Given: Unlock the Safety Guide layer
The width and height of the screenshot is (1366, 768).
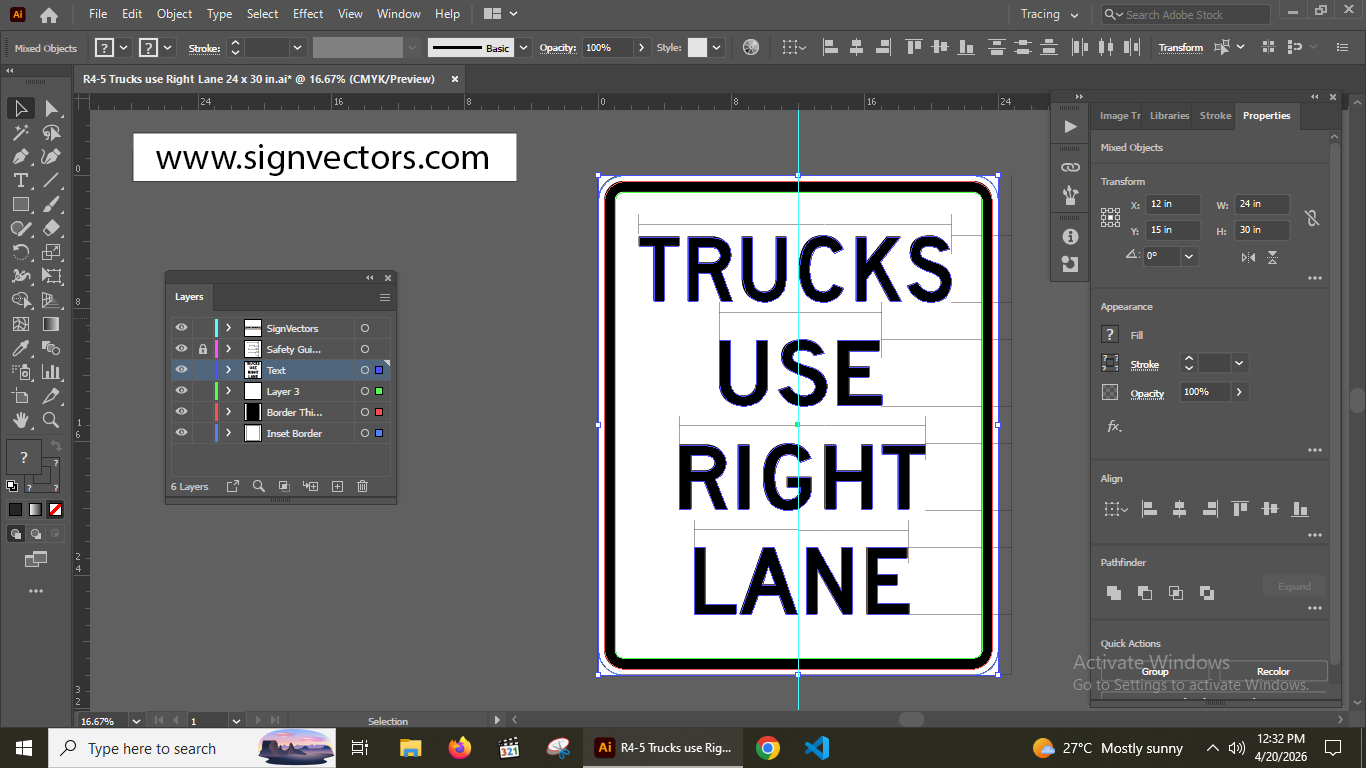Looking at the screenshot, I should pyautogui.click(x=202, y=349).
